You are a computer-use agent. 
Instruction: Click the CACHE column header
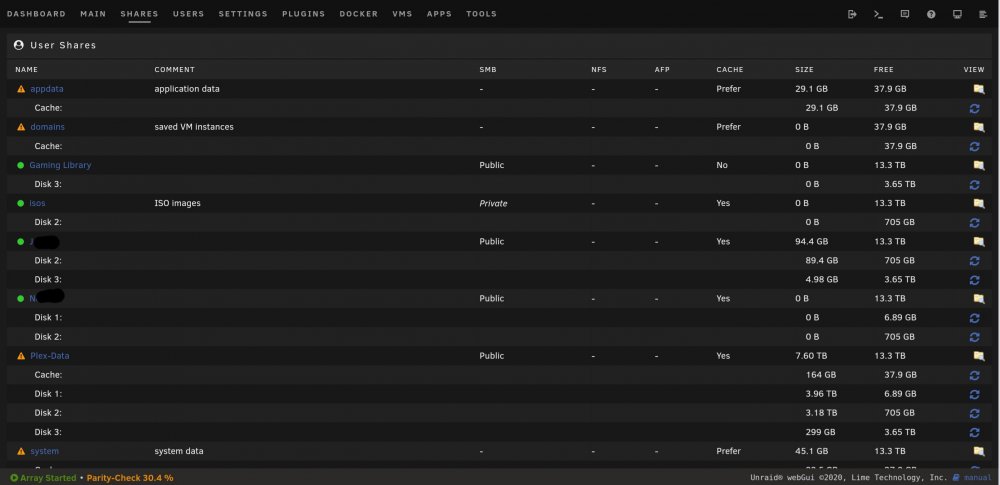730,70
